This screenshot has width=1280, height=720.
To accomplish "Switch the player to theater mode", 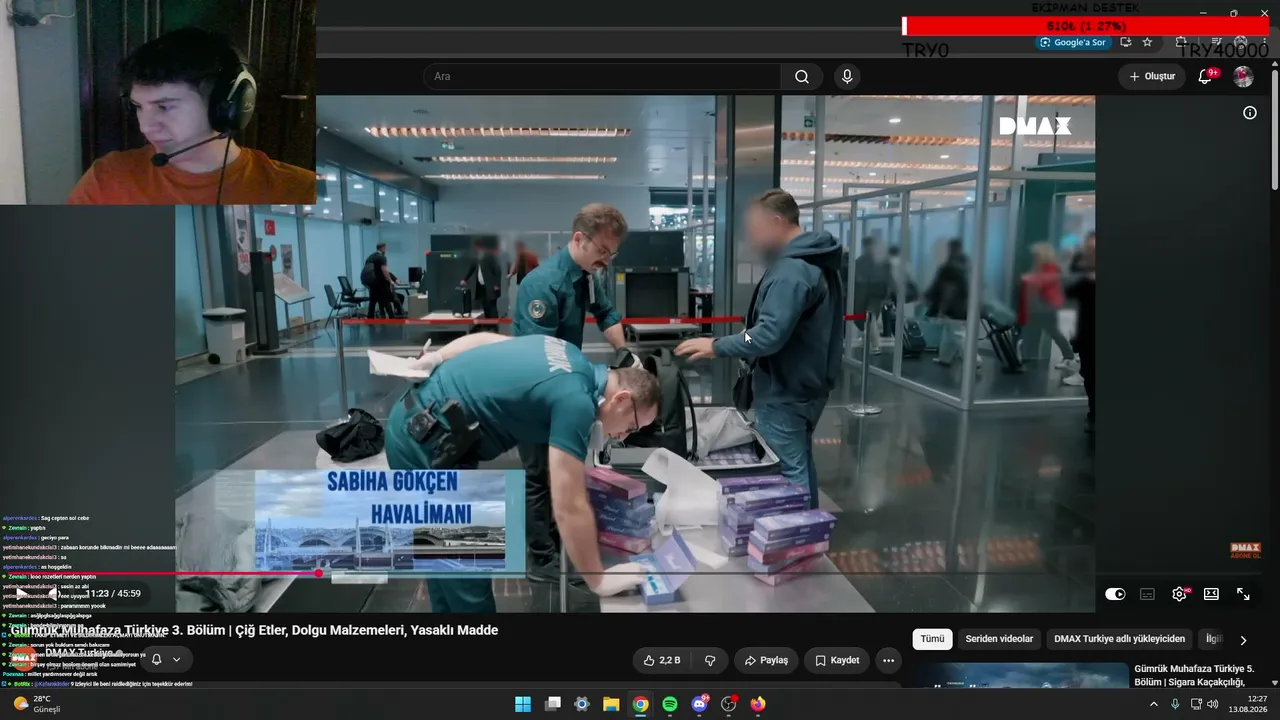I will click(1211, 594).
